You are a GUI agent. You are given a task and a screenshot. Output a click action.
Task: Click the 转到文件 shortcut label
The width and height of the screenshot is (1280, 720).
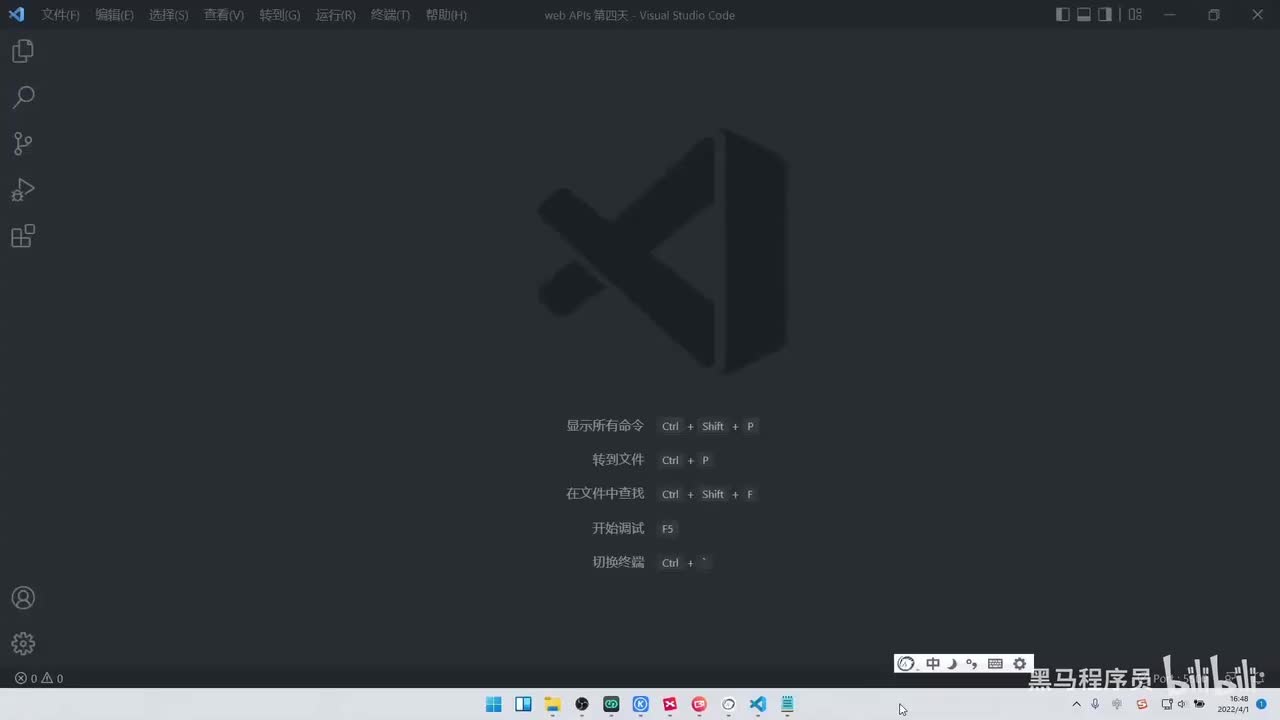tap(618, 460)
